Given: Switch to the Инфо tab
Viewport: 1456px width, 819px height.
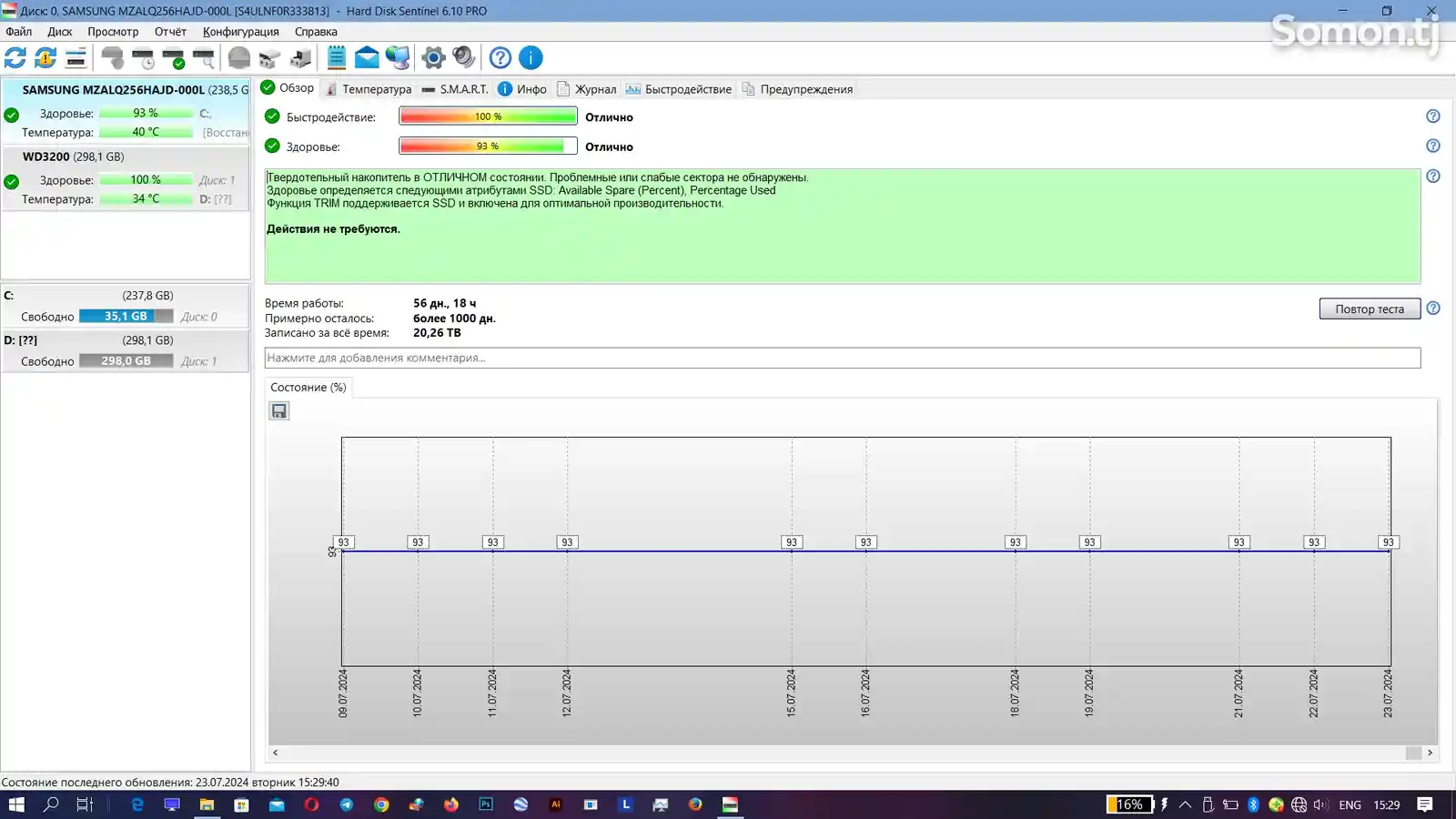Looking at the screenshot, I should click(522, 89).
